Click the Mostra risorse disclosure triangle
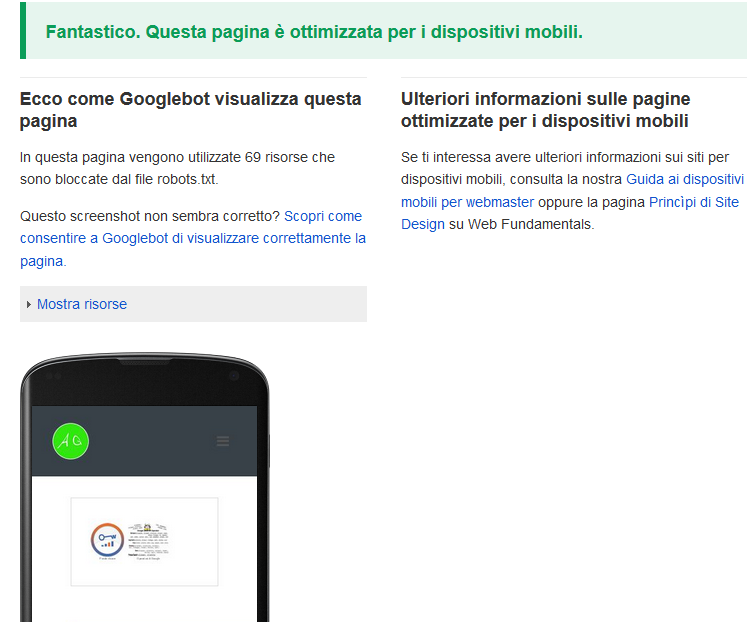The height and width of the screenshot is (622, 747). 29,304
